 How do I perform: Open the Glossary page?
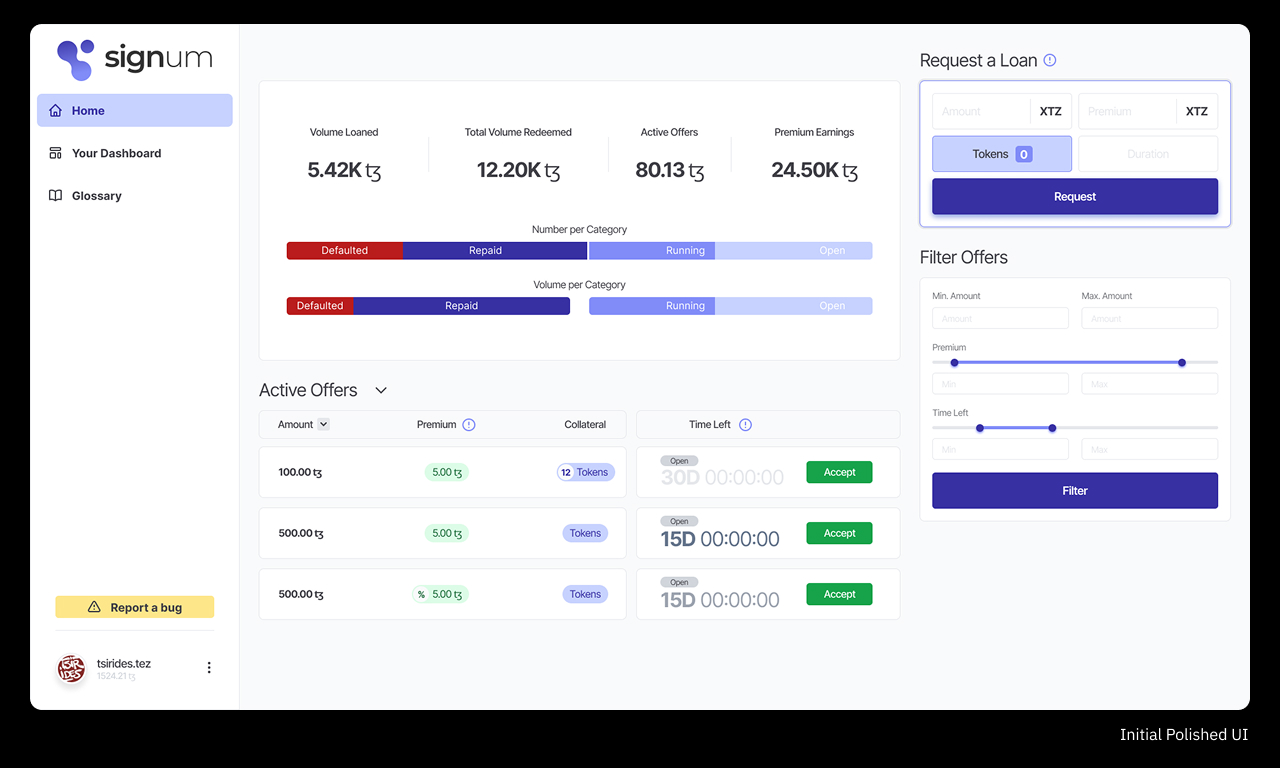click(x=96, y=196)
